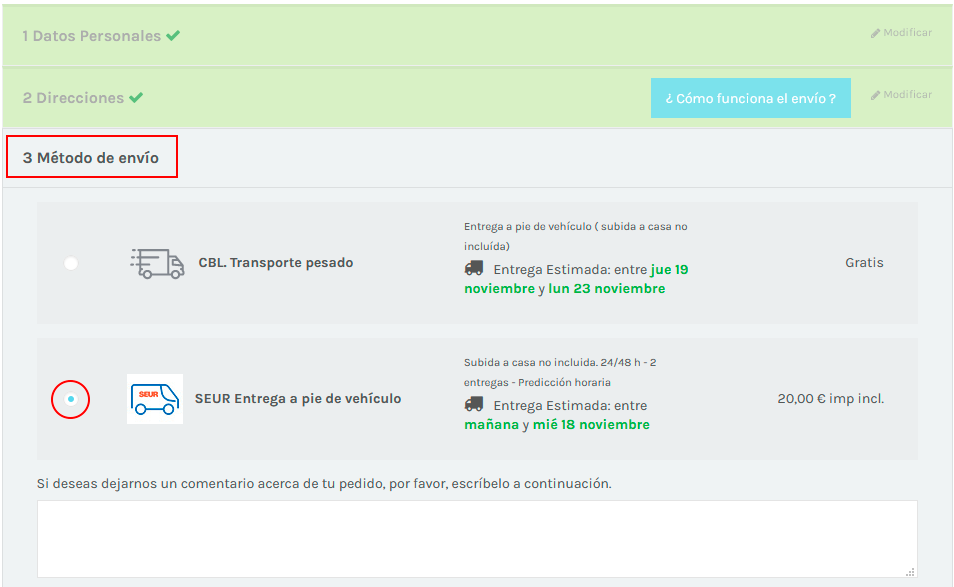Image resolution: width=954 pixels, height=587 pixels.
Task: Collapse the 3 Método de envío section
Action: (x=91, y=158)
